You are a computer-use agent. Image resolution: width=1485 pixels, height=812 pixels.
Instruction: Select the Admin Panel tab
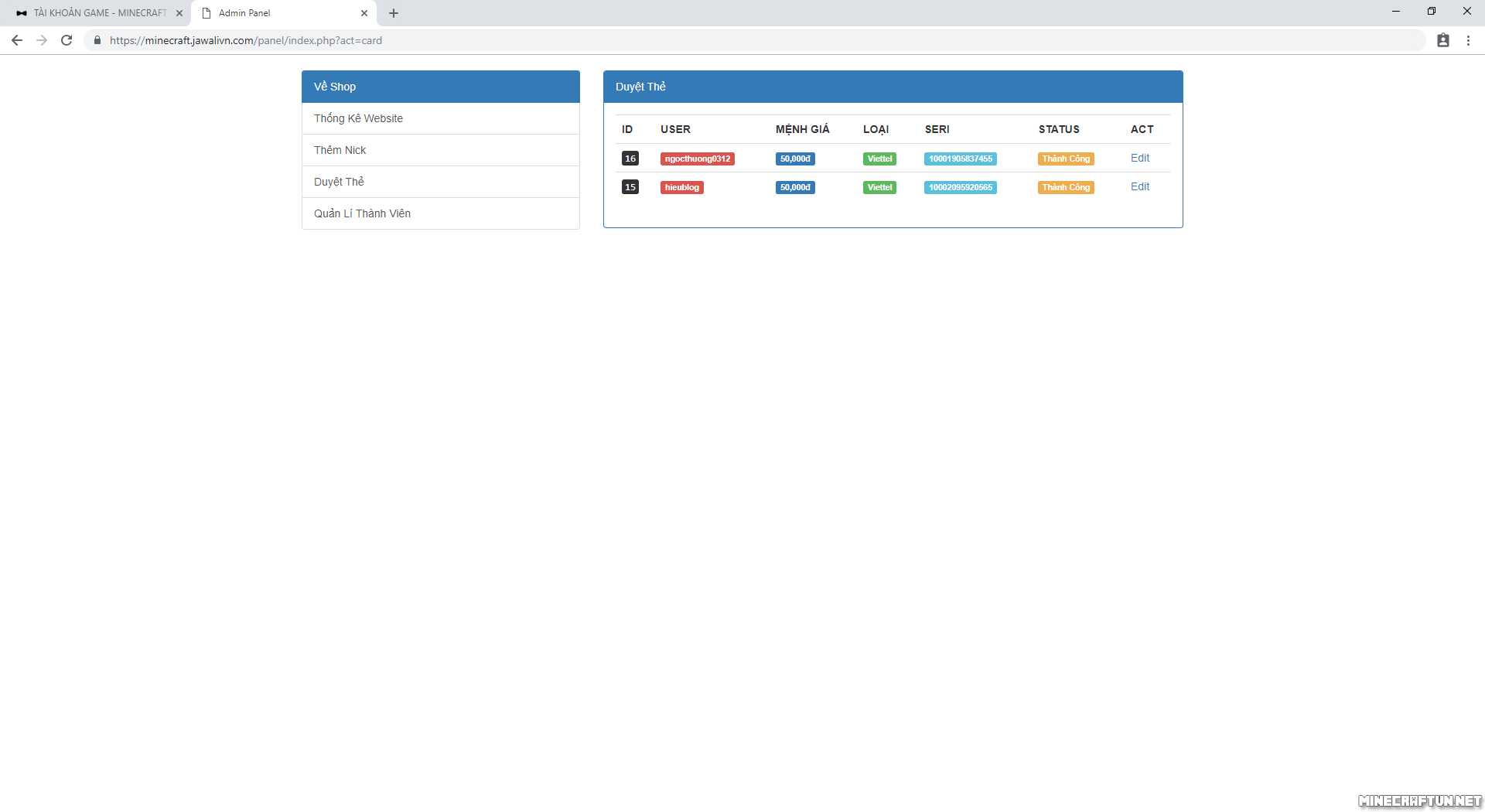coord(284,13)
